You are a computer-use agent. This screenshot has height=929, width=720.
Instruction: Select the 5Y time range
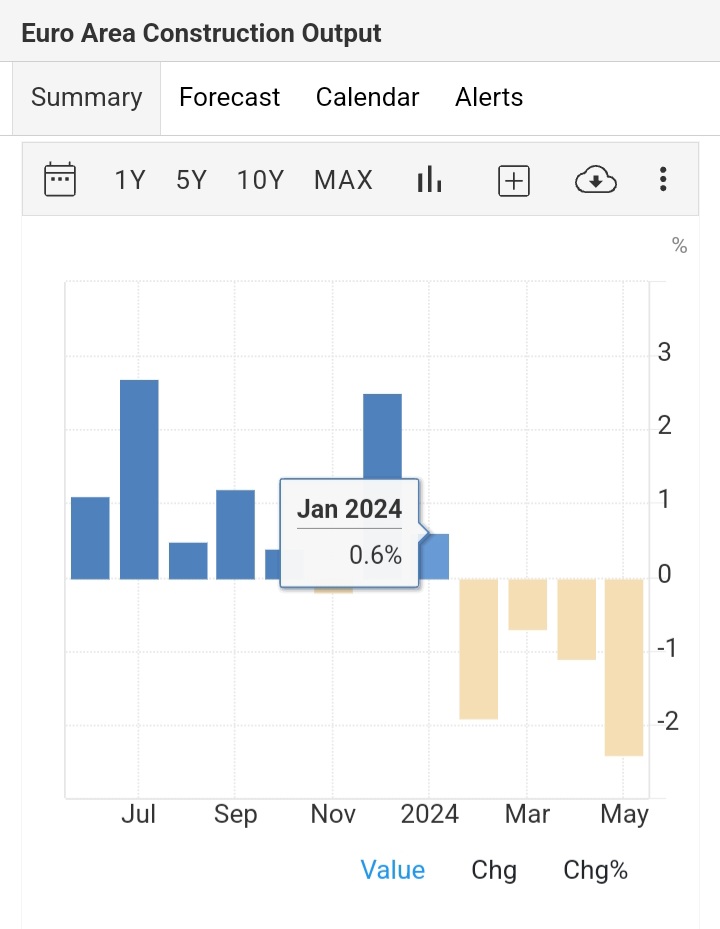[191, 180]
